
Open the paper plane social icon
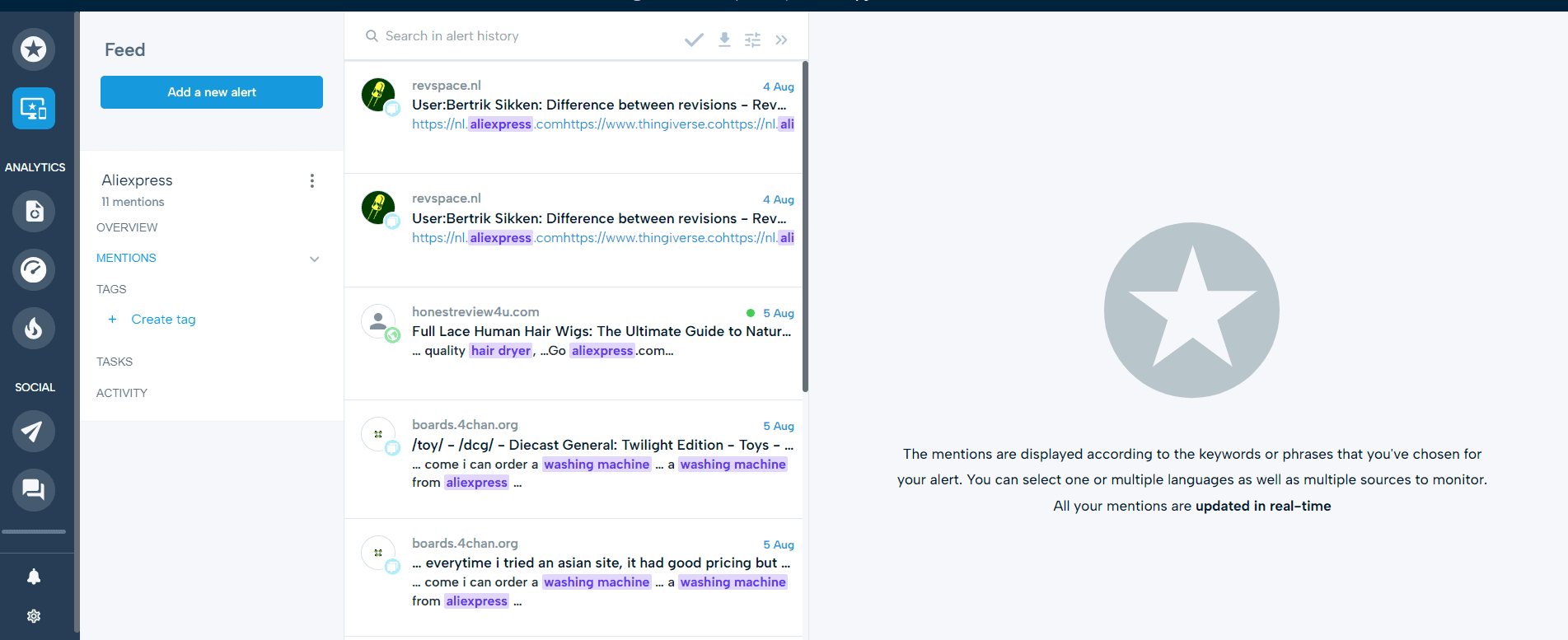34,431
